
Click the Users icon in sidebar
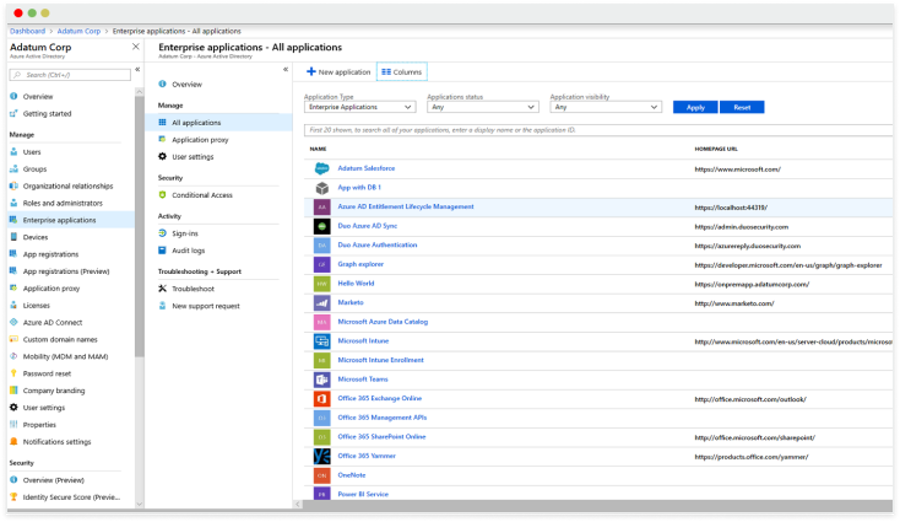click(x=14, y=152)
